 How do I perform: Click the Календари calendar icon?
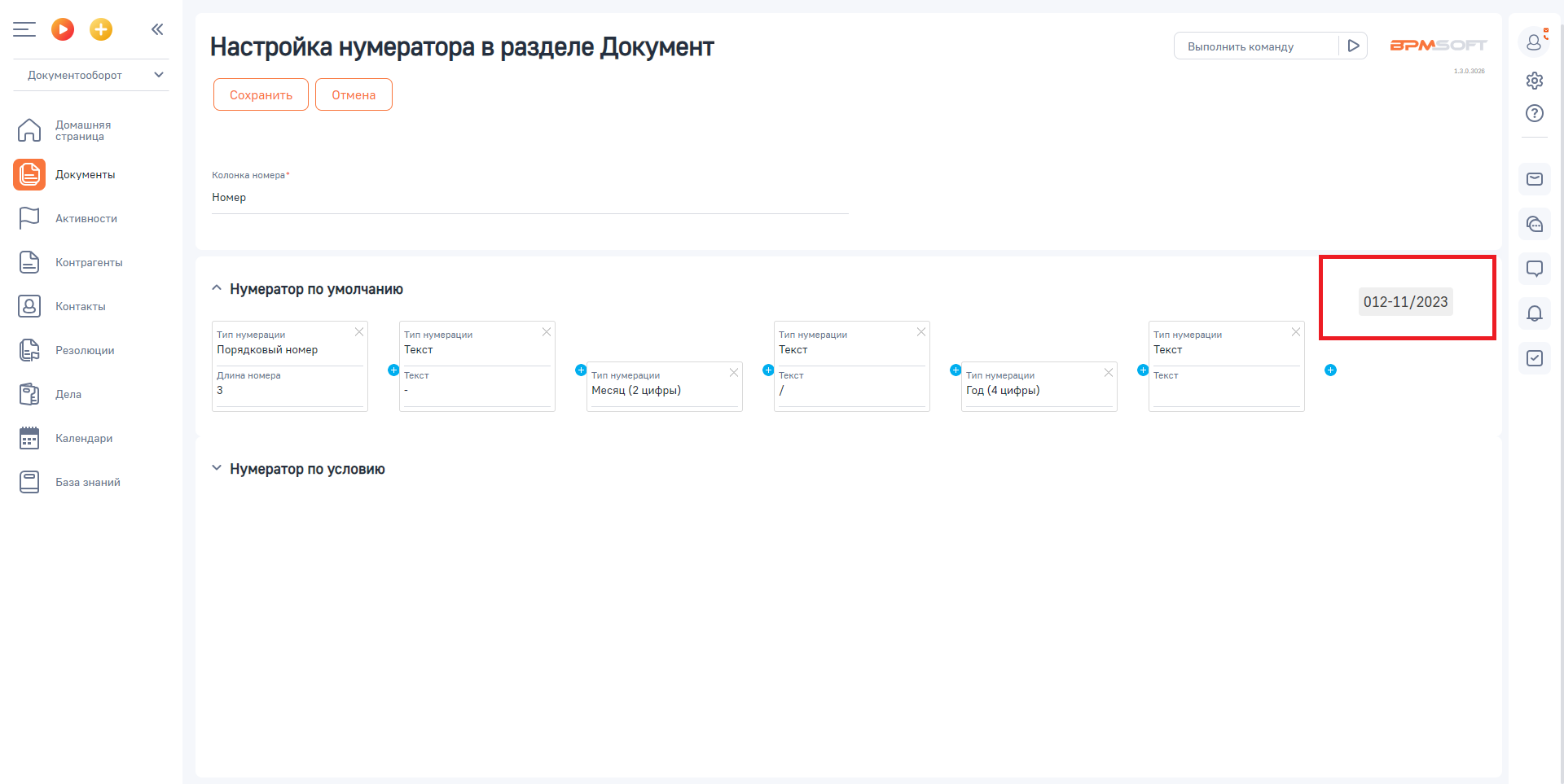29,438
